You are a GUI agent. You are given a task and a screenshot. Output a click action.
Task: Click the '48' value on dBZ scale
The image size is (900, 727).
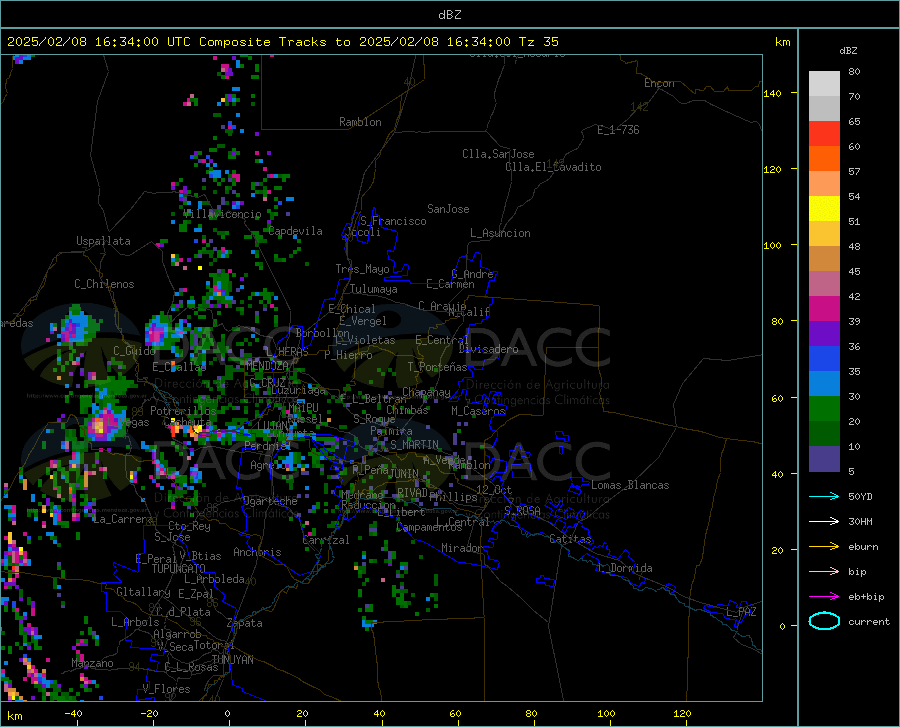(854, 247)
